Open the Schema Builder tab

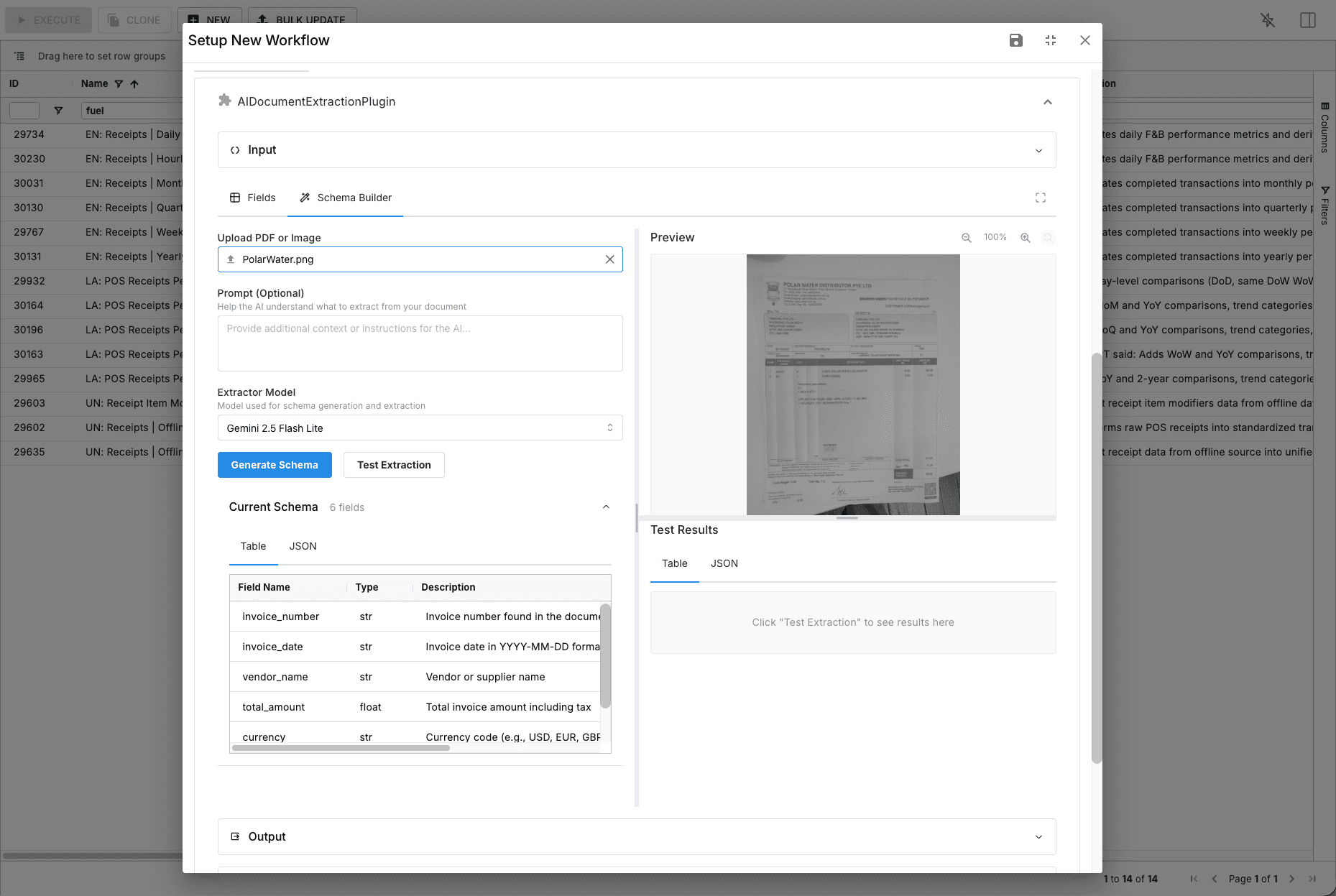pos(346,198)
